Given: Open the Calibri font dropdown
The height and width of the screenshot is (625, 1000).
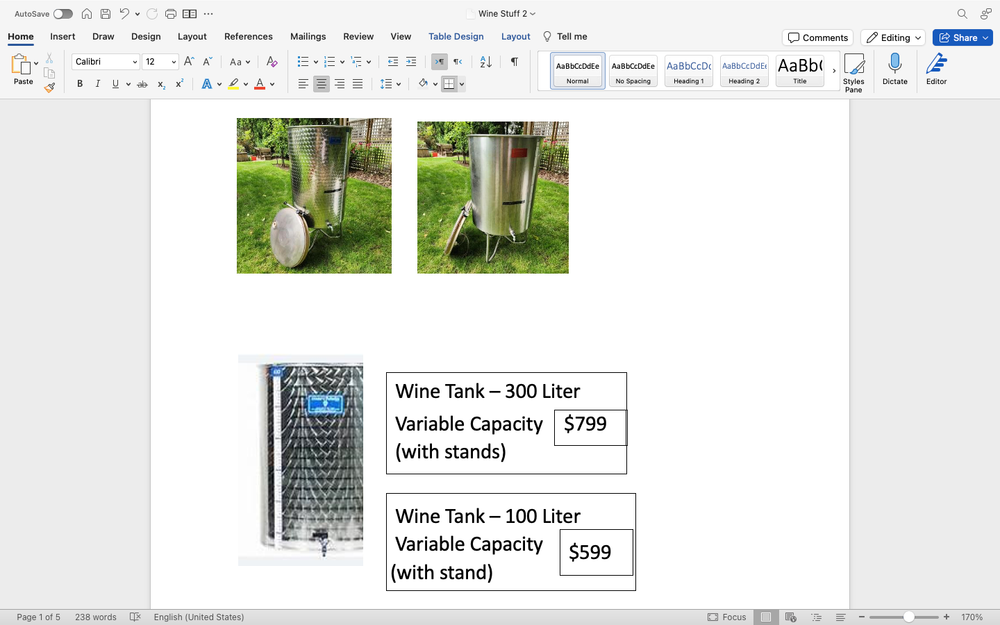Looking at the screenshot, I should click(104, 61).
